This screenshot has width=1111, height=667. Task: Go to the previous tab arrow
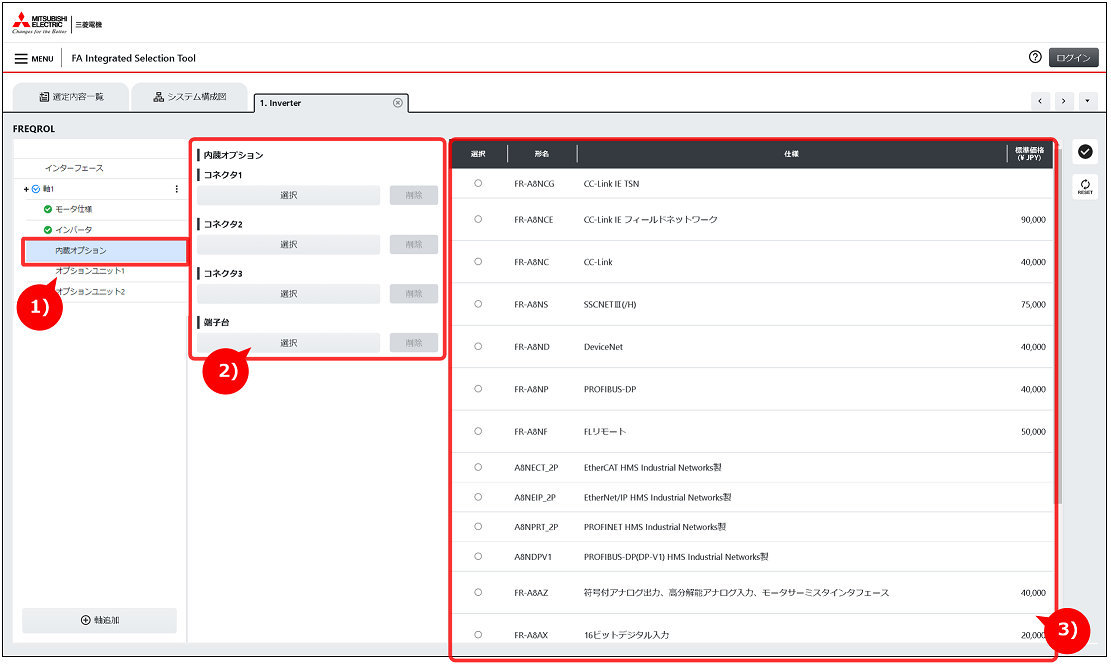tap(1040, 101)
